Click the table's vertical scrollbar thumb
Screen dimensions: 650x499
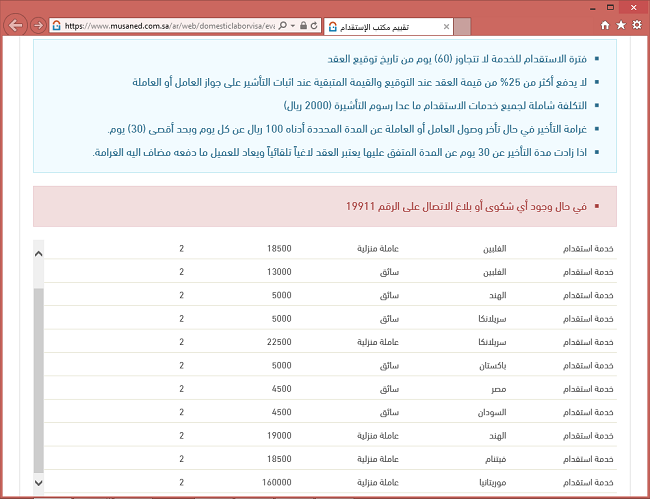[x=39, y=380]
